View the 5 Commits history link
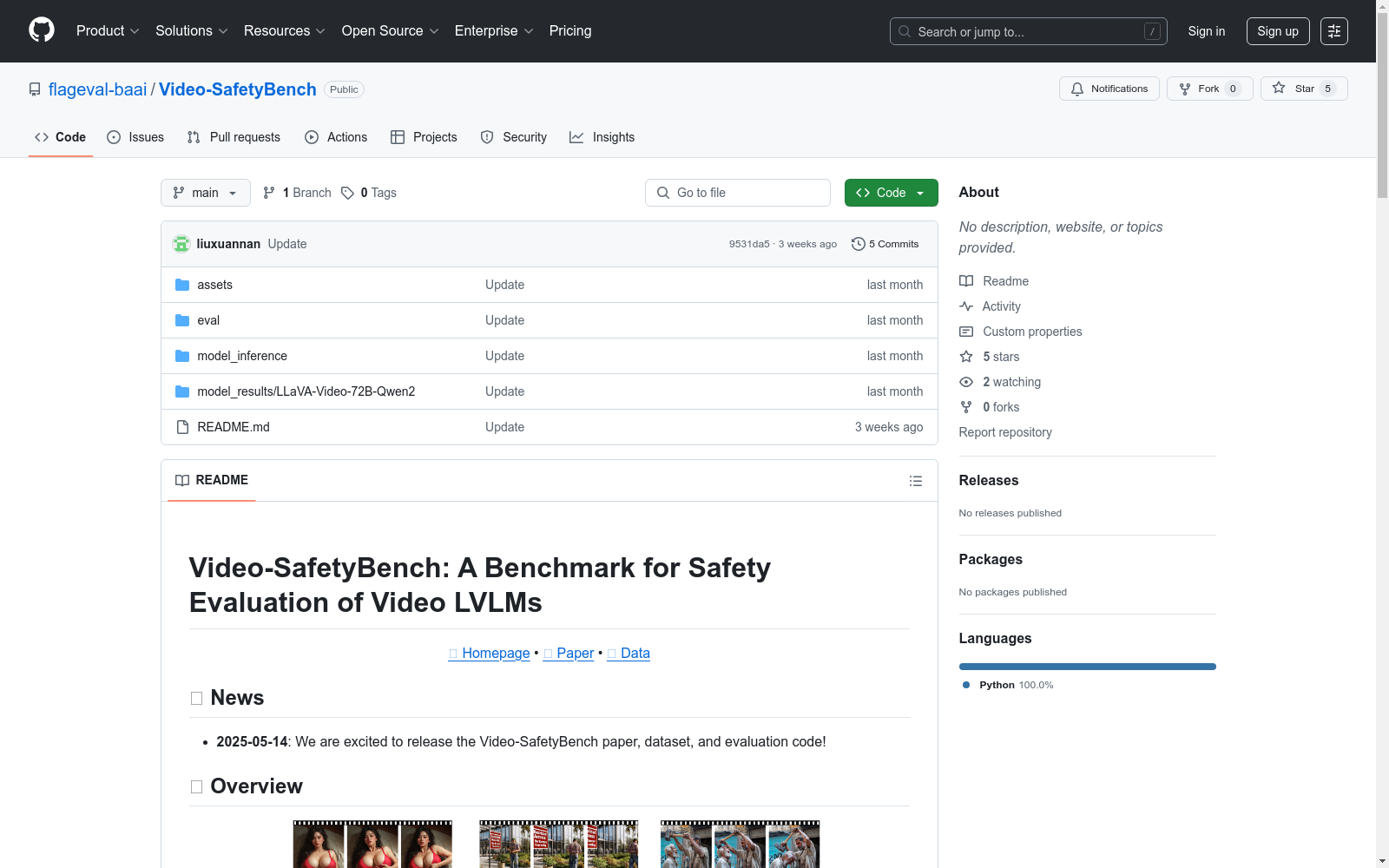The height and width of the screenshot is (868, 1389). click(885, 244)
